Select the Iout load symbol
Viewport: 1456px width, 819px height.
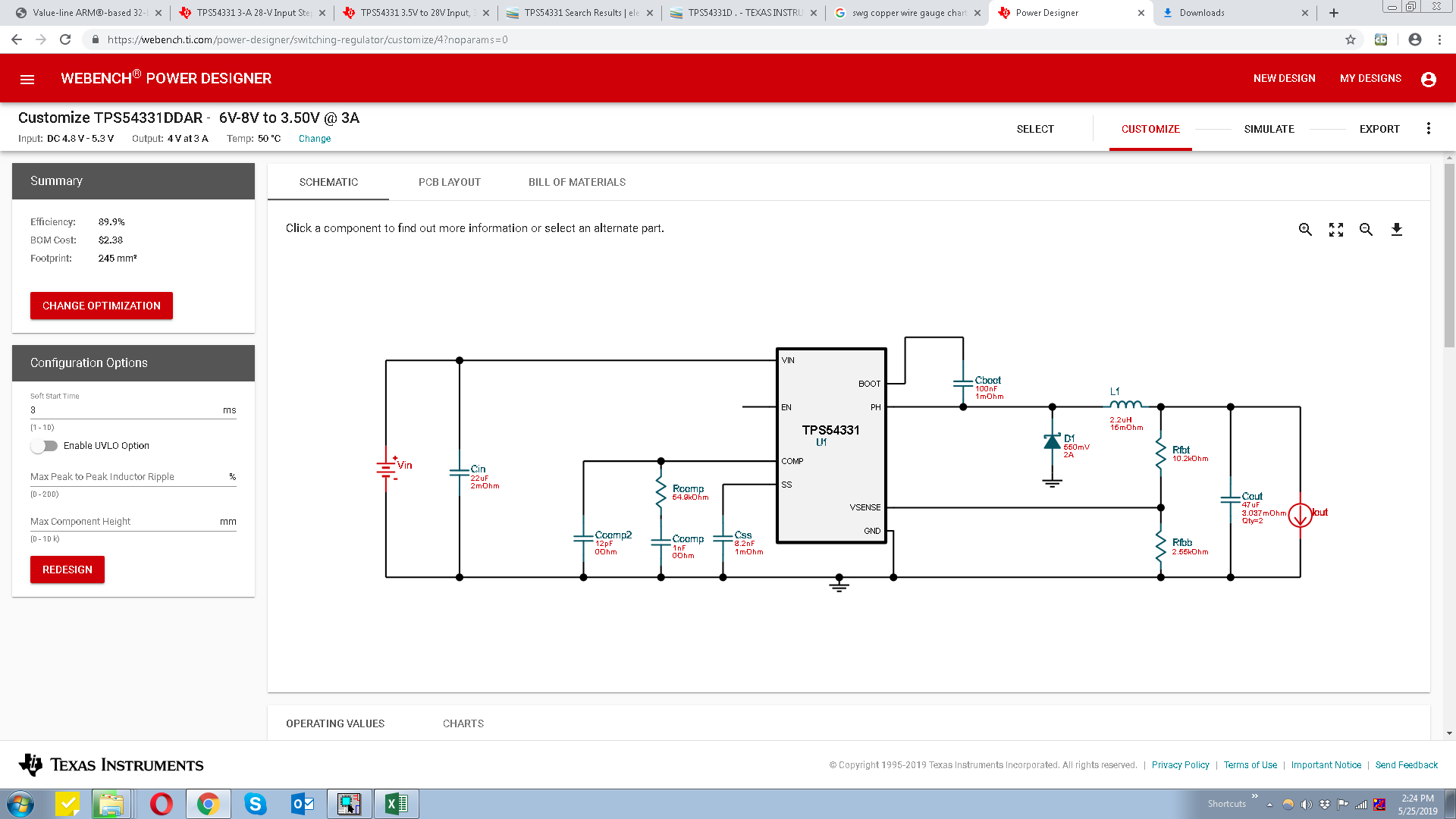[x=1301, y=516]
